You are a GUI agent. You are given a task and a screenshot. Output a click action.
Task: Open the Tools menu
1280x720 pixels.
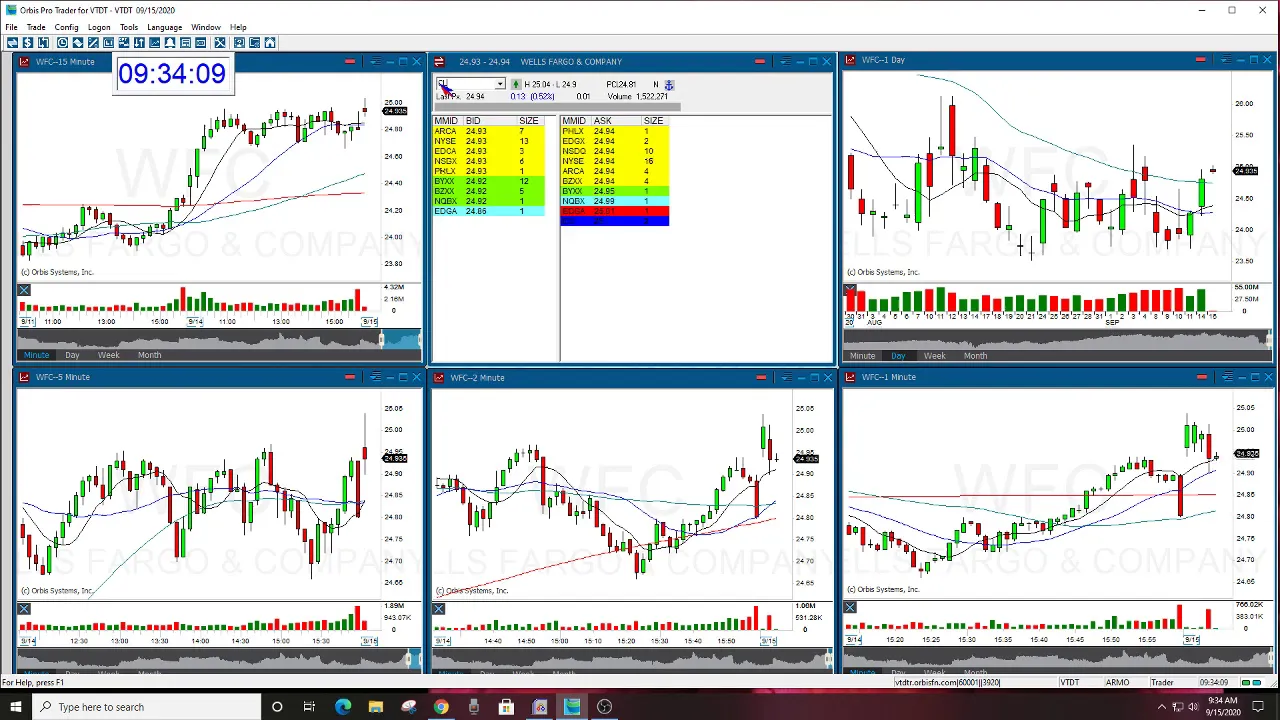129,27
